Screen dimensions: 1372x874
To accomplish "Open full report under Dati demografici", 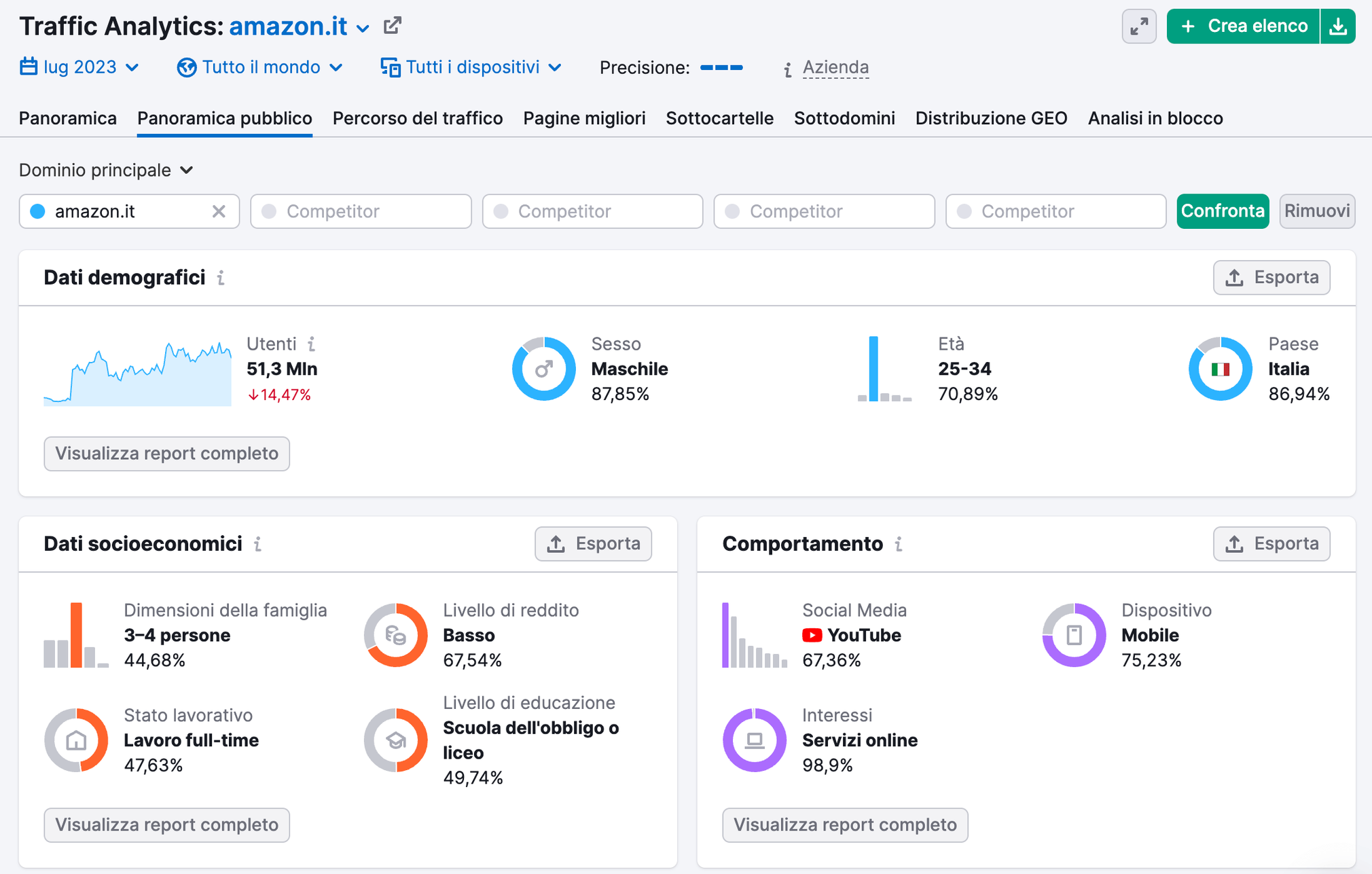I will (x=166, y=454).
